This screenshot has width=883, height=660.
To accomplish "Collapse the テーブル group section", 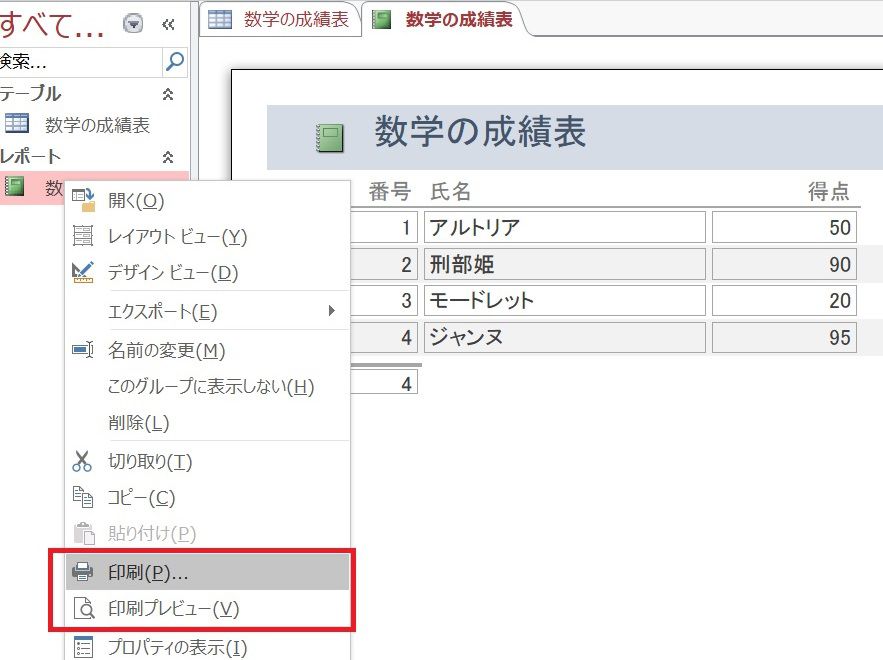I will pyautogui.click(x=168, y=94).
